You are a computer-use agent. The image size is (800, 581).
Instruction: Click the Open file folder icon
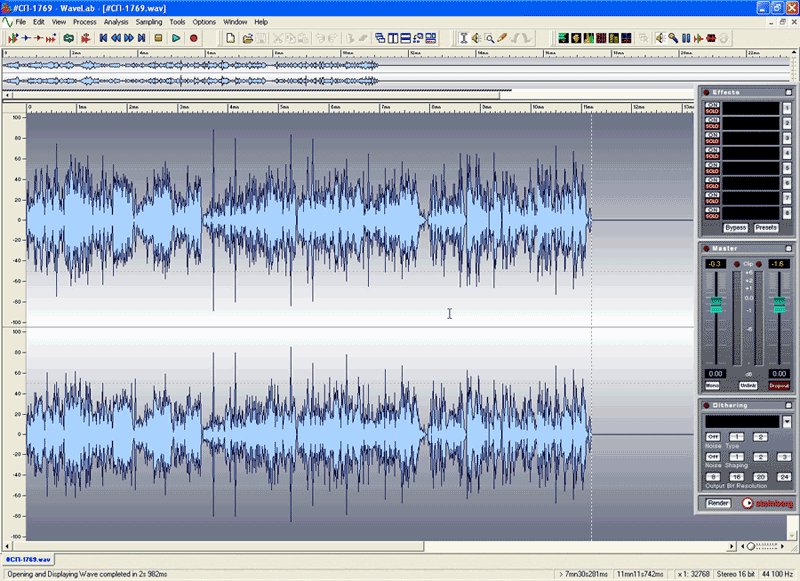[x=246, y=38]
